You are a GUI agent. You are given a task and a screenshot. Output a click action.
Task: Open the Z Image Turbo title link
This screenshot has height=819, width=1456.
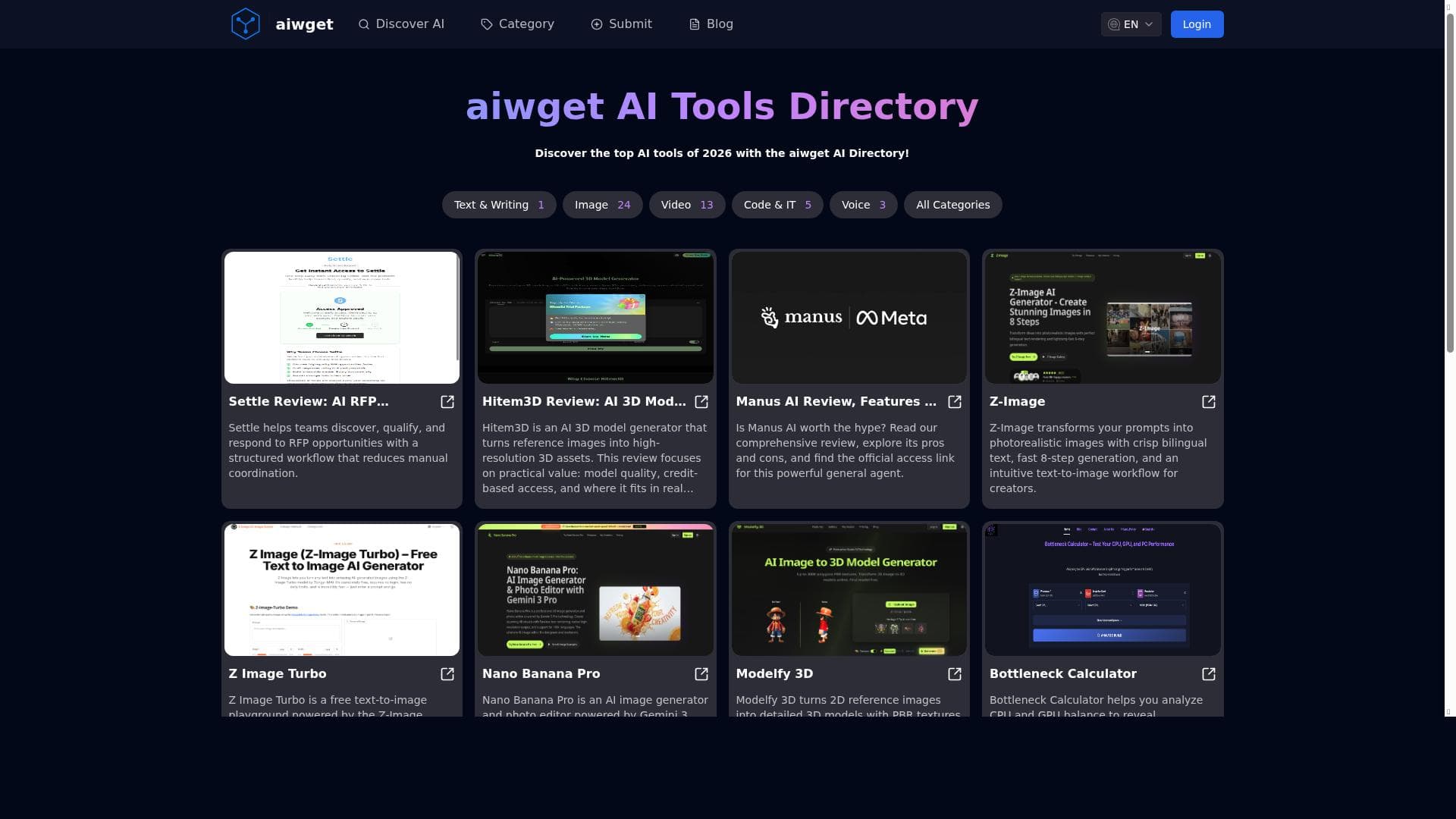coord(278,674)
